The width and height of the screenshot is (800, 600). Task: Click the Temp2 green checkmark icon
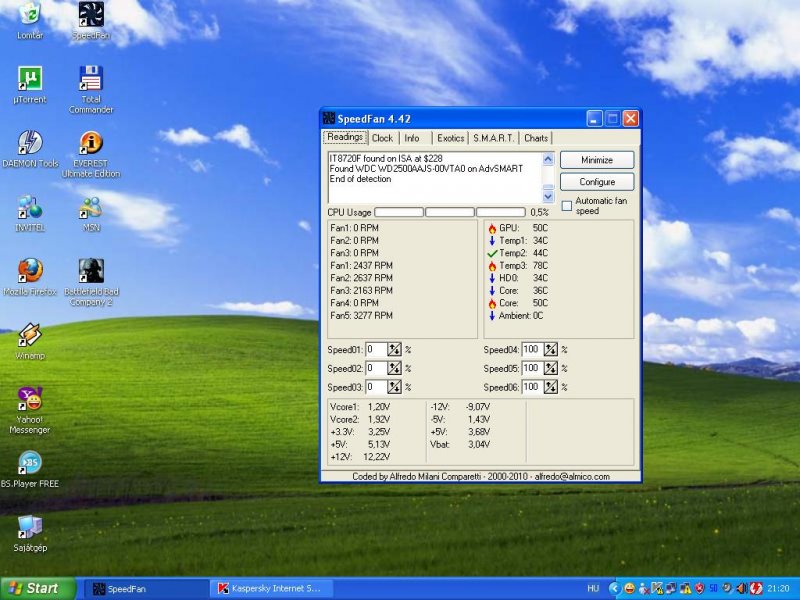[492, 253]
